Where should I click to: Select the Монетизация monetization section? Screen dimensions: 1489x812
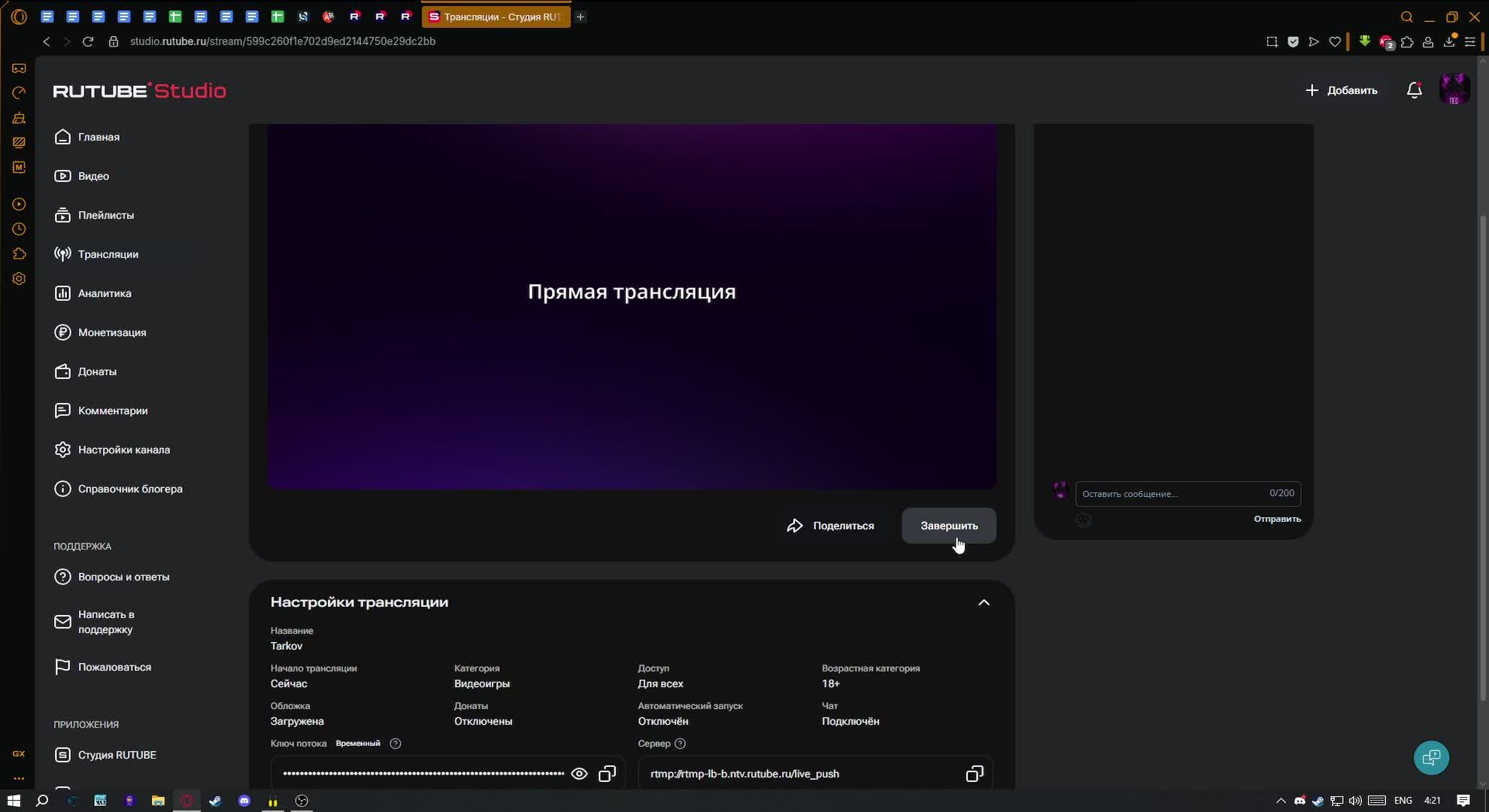coord(113,332)
